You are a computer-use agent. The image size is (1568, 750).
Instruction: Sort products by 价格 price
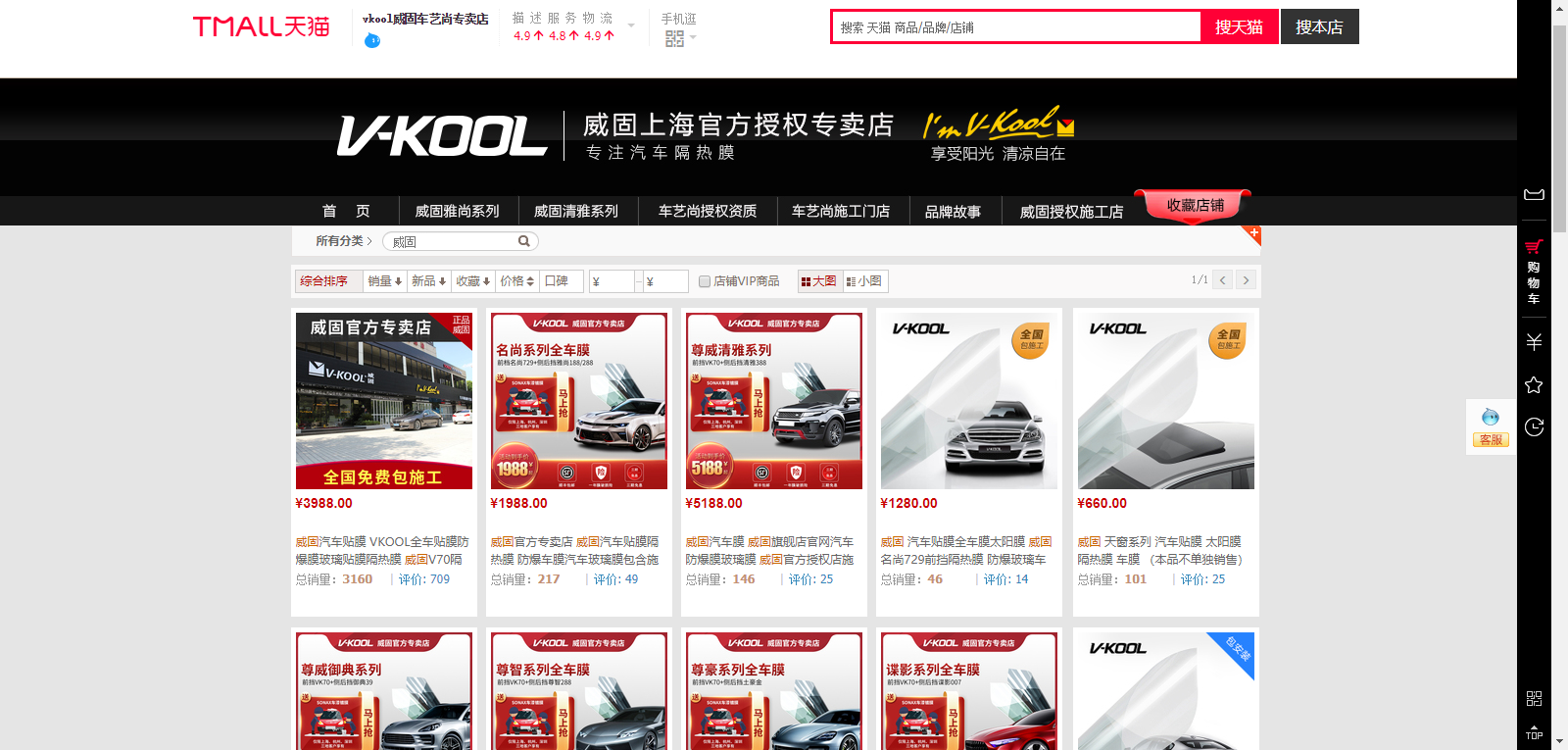[516, 281]
